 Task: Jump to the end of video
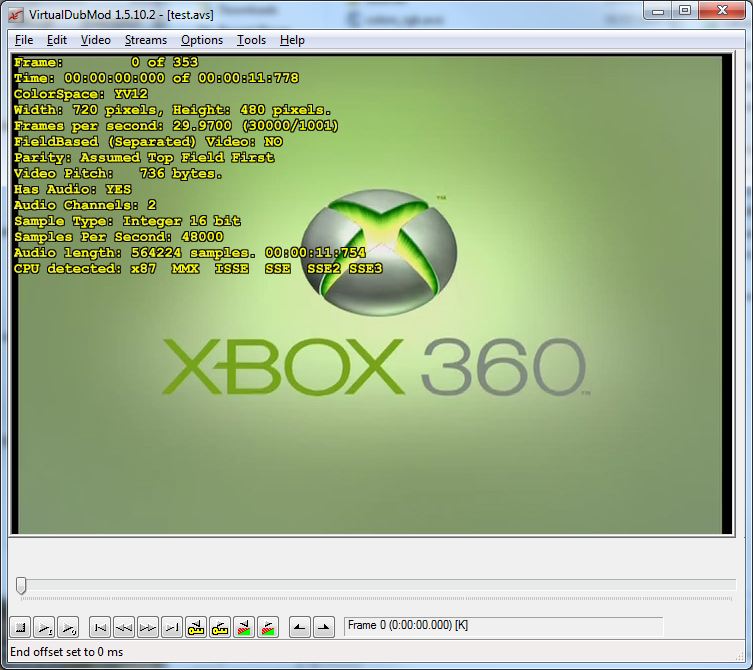(x=172, y=627)
